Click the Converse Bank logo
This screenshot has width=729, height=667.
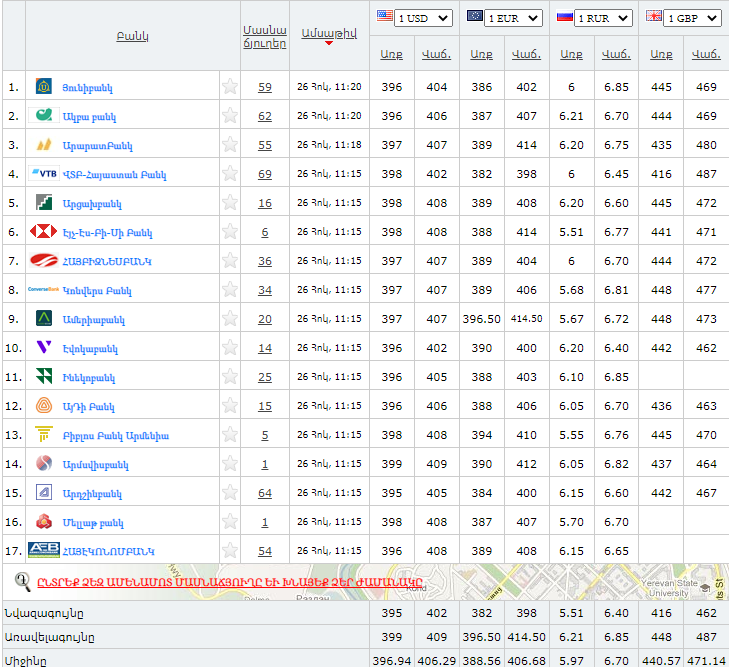[x=44, y=289]
